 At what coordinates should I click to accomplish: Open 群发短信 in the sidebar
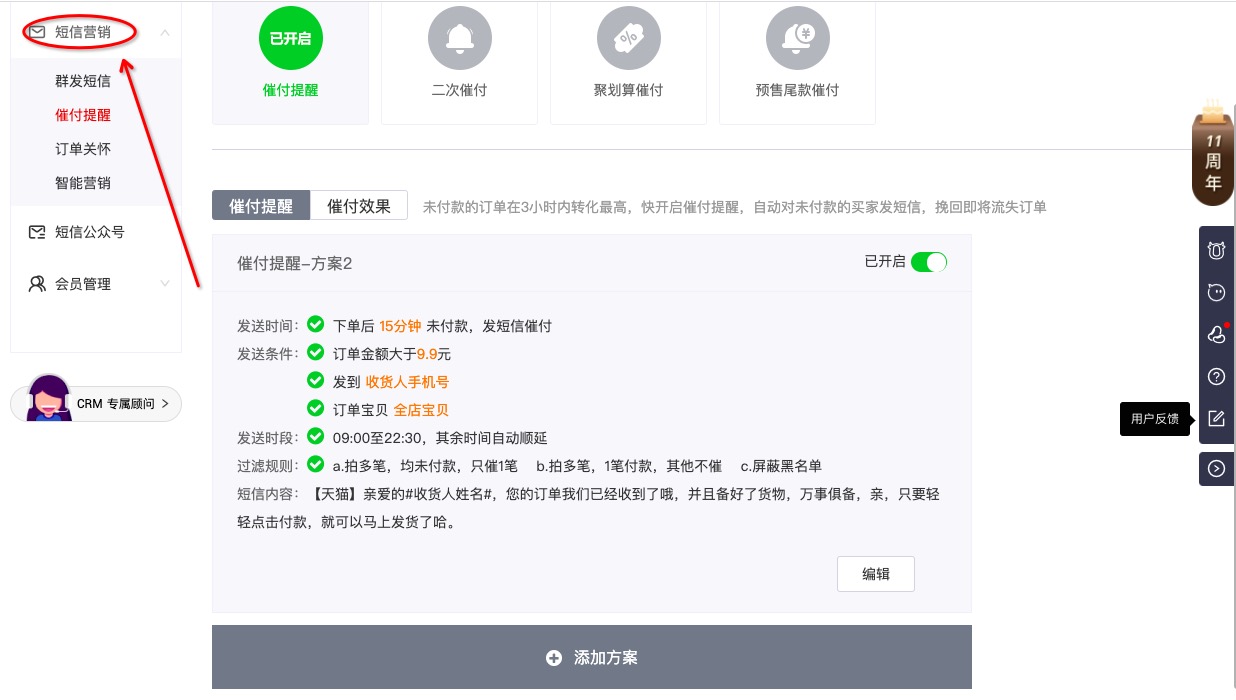[83, 81]
